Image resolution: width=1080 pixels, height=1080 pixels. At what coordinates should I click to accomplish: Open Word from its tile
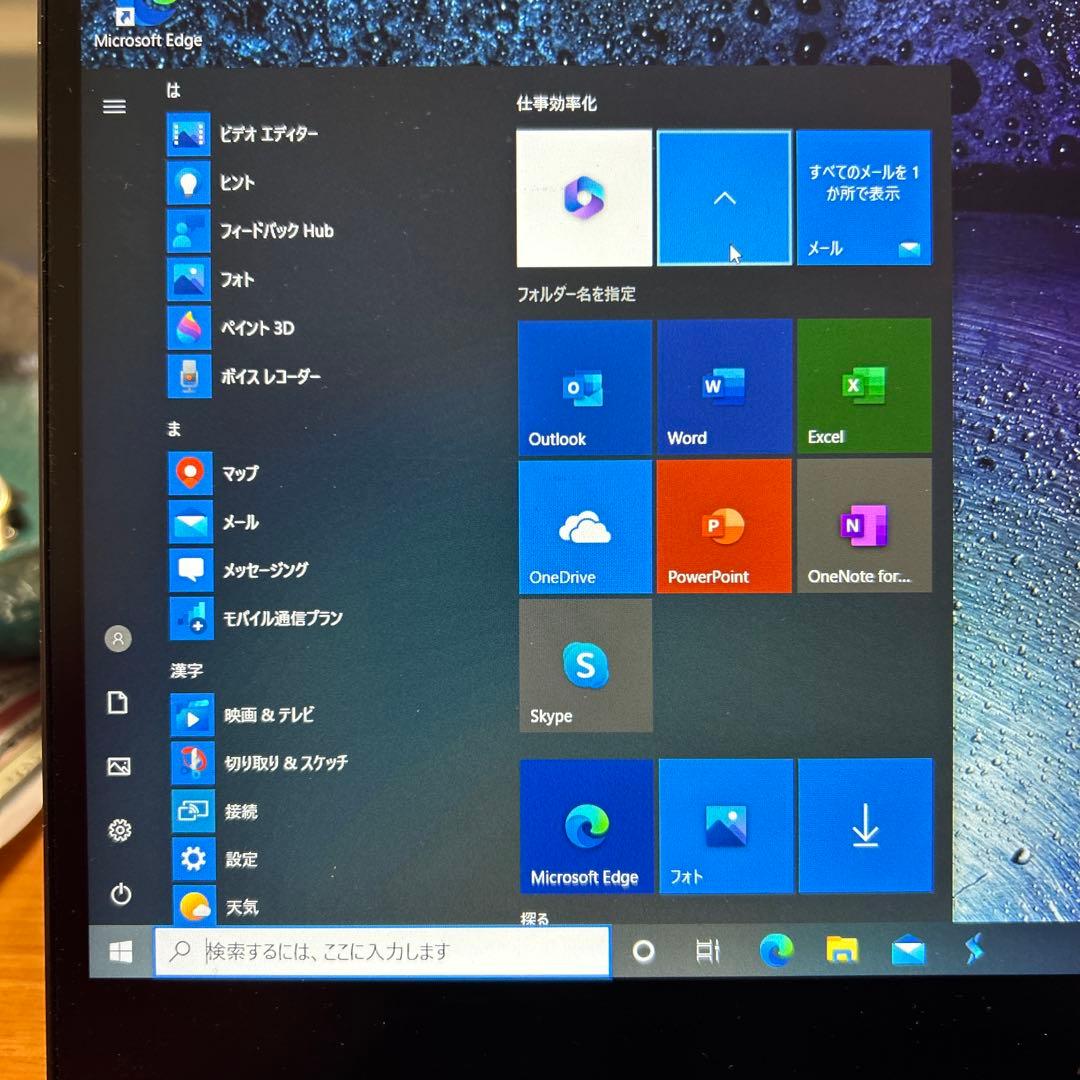coord(724,387)
